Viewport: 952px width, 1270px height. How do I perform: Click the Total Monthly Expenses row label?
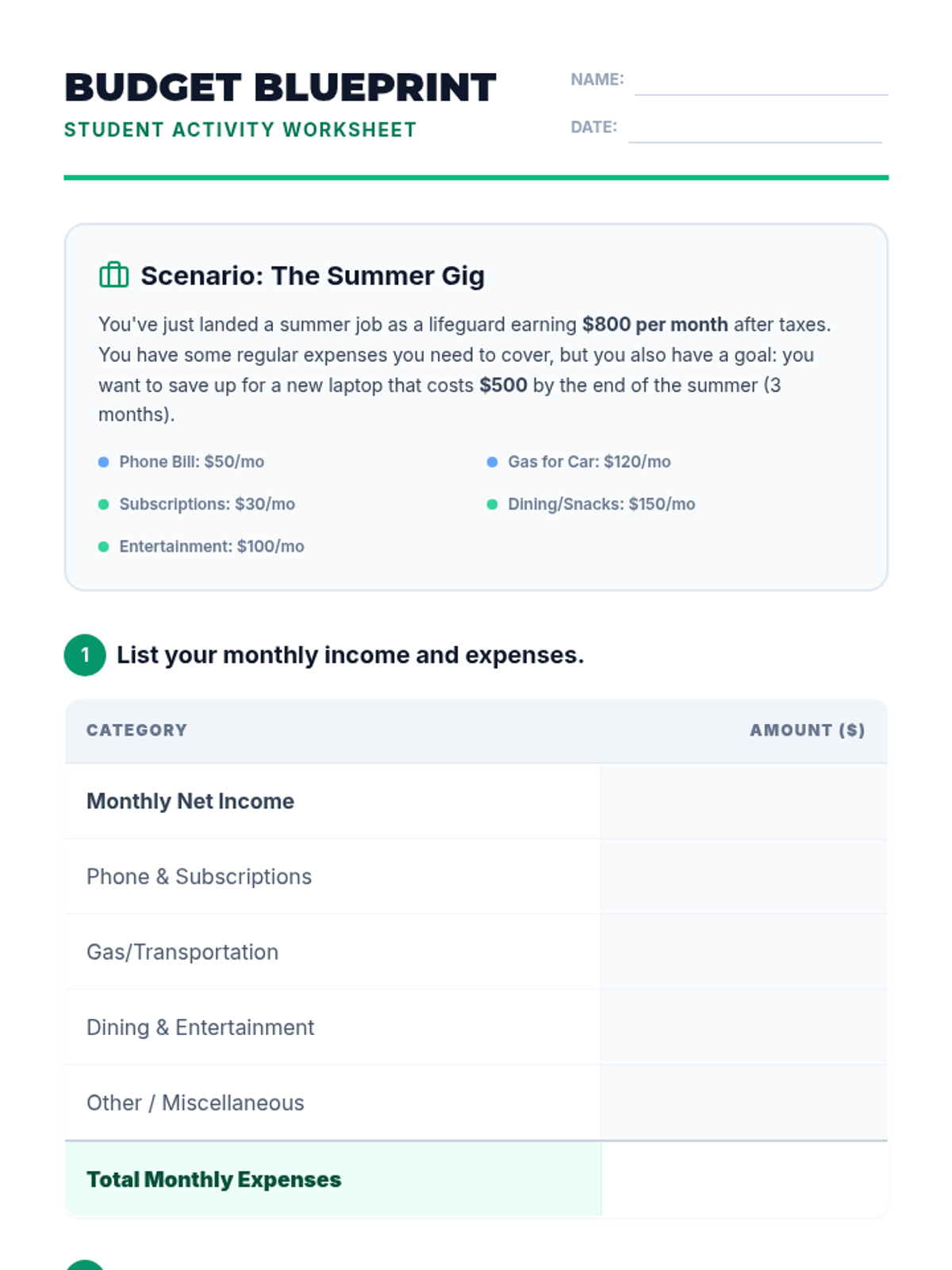coord(213,1180)
